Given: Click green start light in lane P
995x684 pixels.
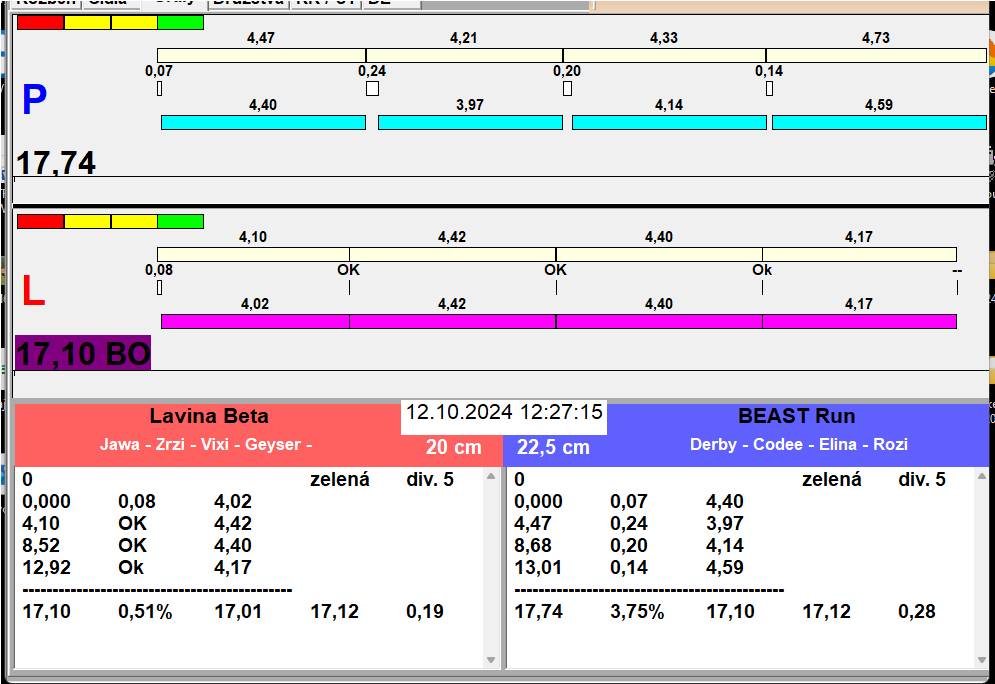Looking at the screenshot, I should pyautogui.click(x=180, y=22).
